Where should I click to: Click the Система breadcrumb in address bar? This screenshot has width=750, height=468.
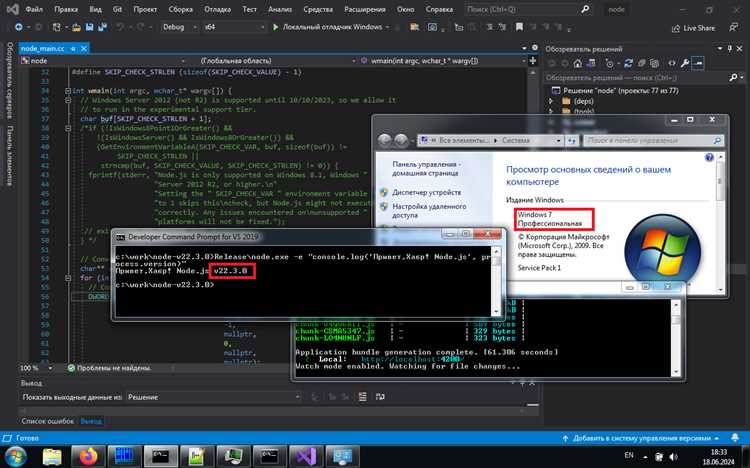point(516,140)
